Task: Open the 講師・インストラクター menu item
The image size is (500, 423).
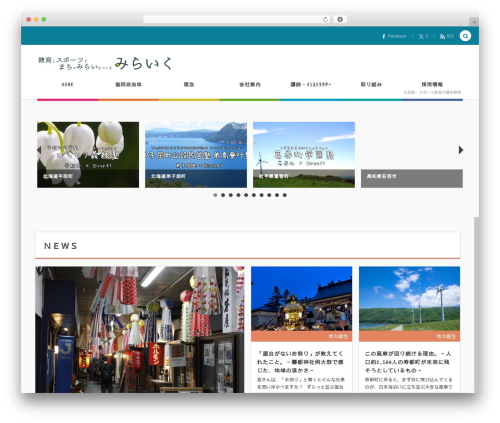Action: tap(311, 85)
